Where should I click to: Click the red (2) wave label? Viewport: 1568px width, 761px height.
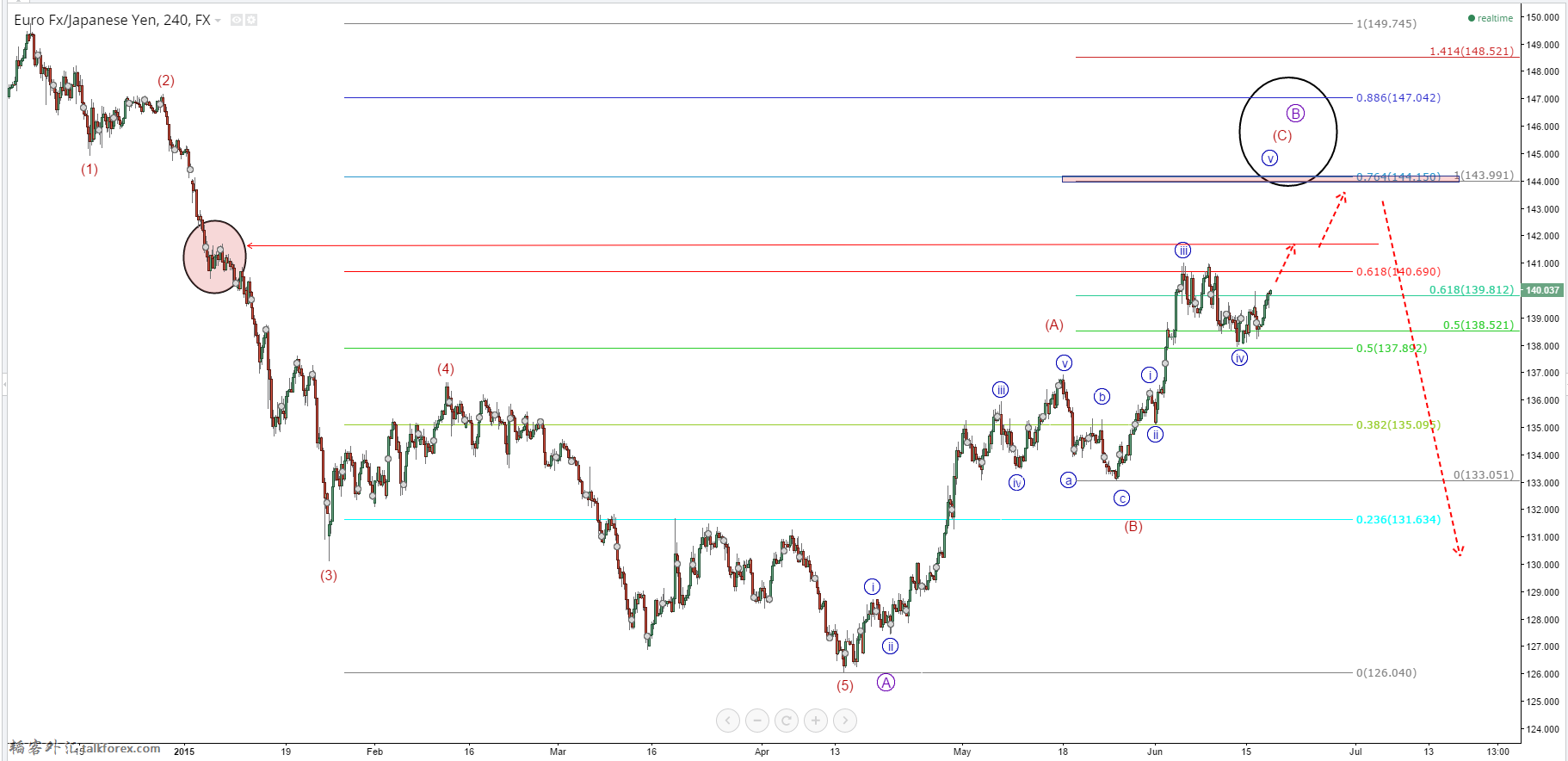point(166,81)
